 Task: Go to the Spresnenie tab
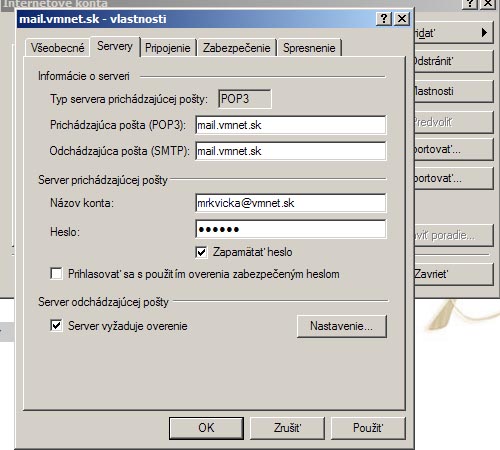tap(309, 48)
